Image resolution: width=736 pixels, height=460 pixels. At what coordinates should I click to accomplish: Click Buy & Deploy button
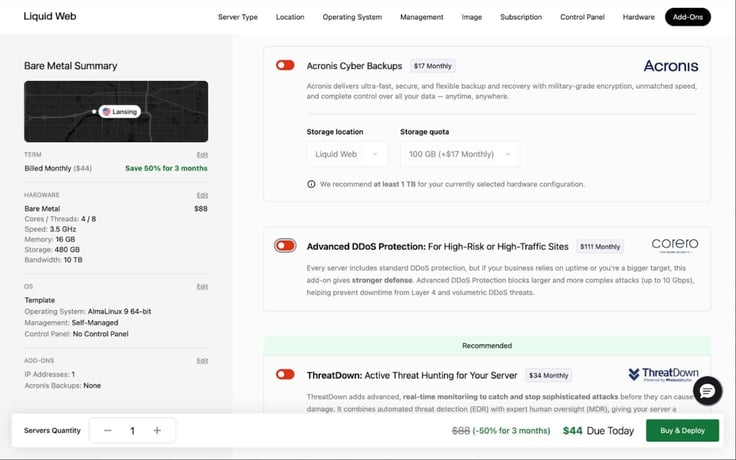click(x=682, y=430)
